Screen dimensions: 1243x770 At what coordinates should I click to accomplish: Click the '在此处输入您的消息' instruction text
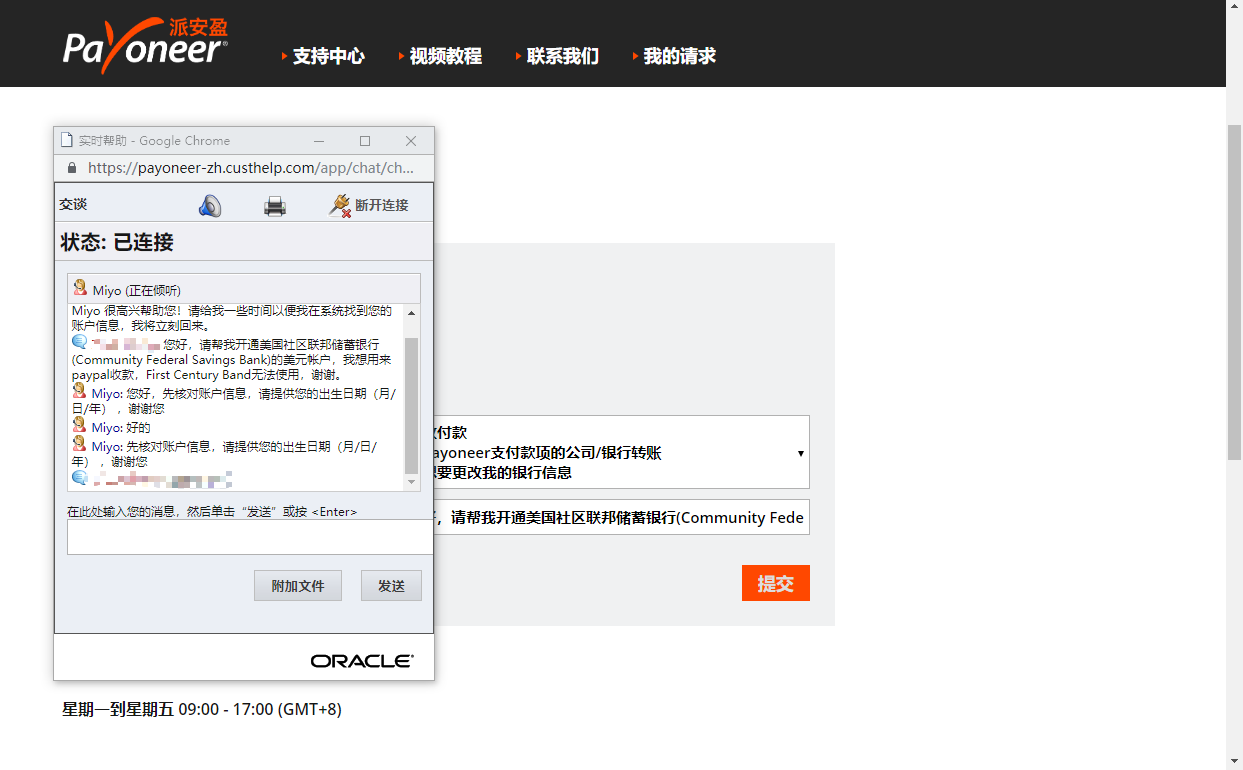click(212, 511)
